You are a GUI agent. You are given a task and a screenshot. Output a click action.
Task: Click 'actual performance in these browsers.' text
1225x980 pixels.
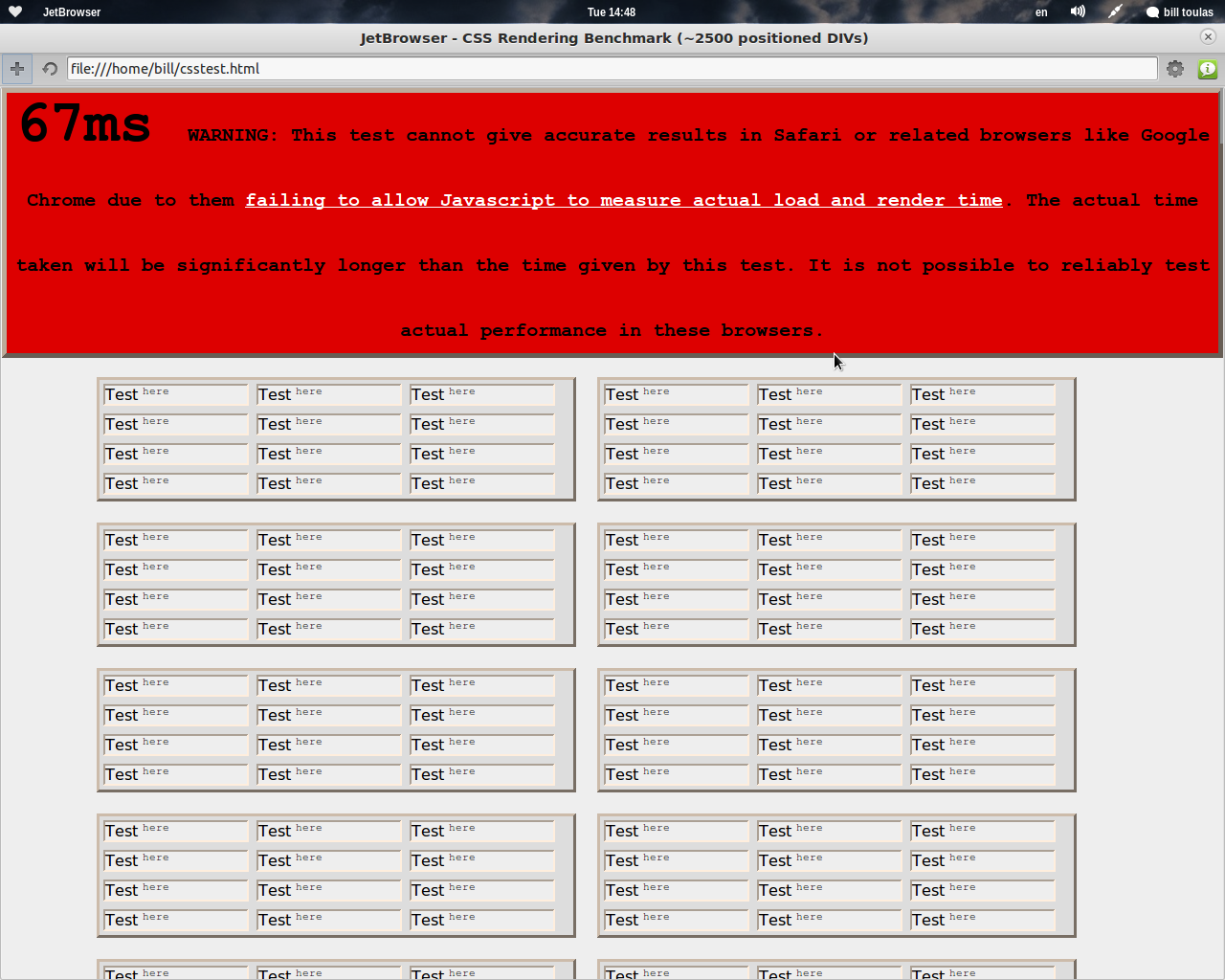612,330
